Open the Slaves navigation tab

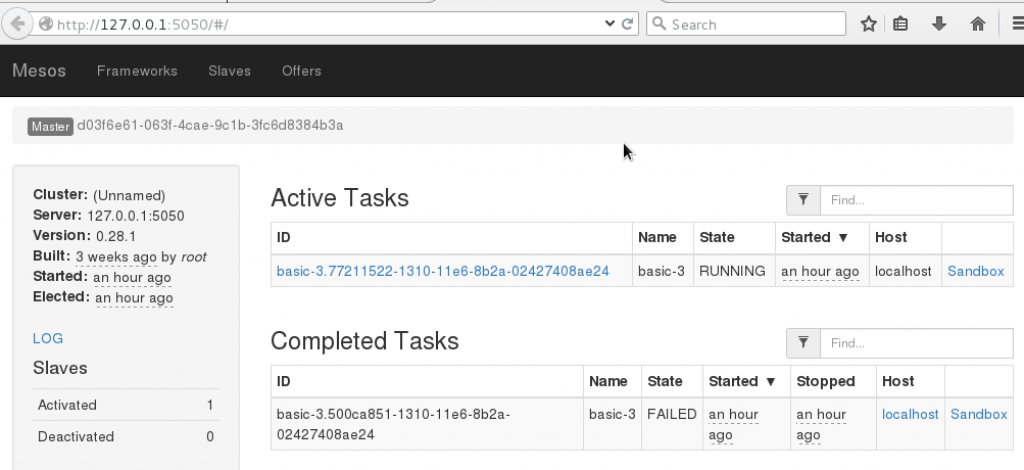pyautogui.click(x=229, y=71)
